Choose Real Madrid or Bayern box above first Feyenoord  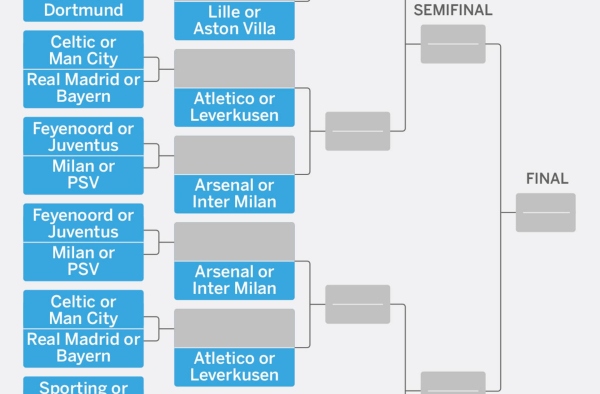[83, 89]
